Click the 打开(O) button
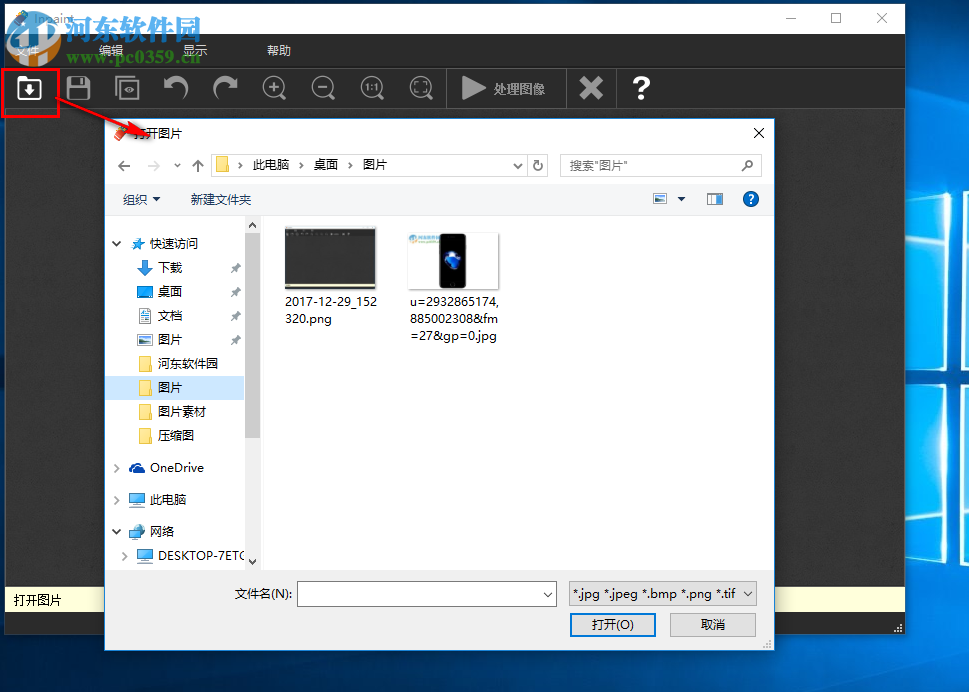This screenshot has width=969, height=692. click(x=612, y=625)
